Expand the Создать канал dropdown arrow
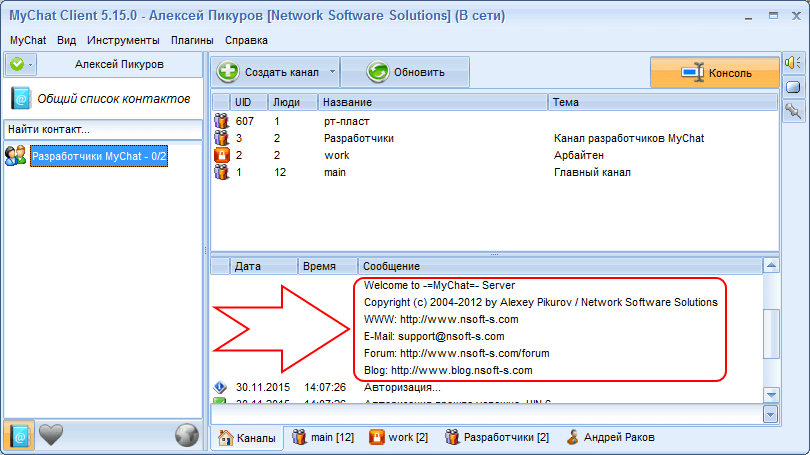The width and height of the screenshot is (810, 455). coord(333,72)
